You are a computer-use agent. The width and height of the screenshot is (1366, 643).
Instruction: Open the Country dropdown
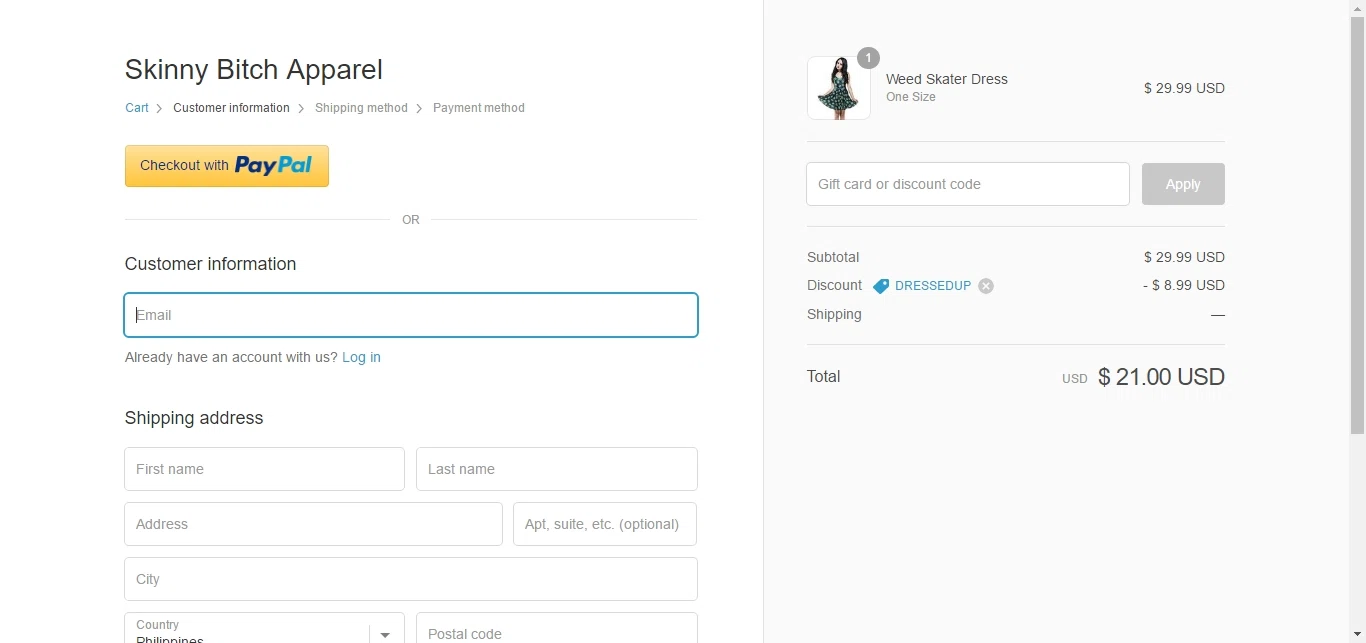click(264, 628)
